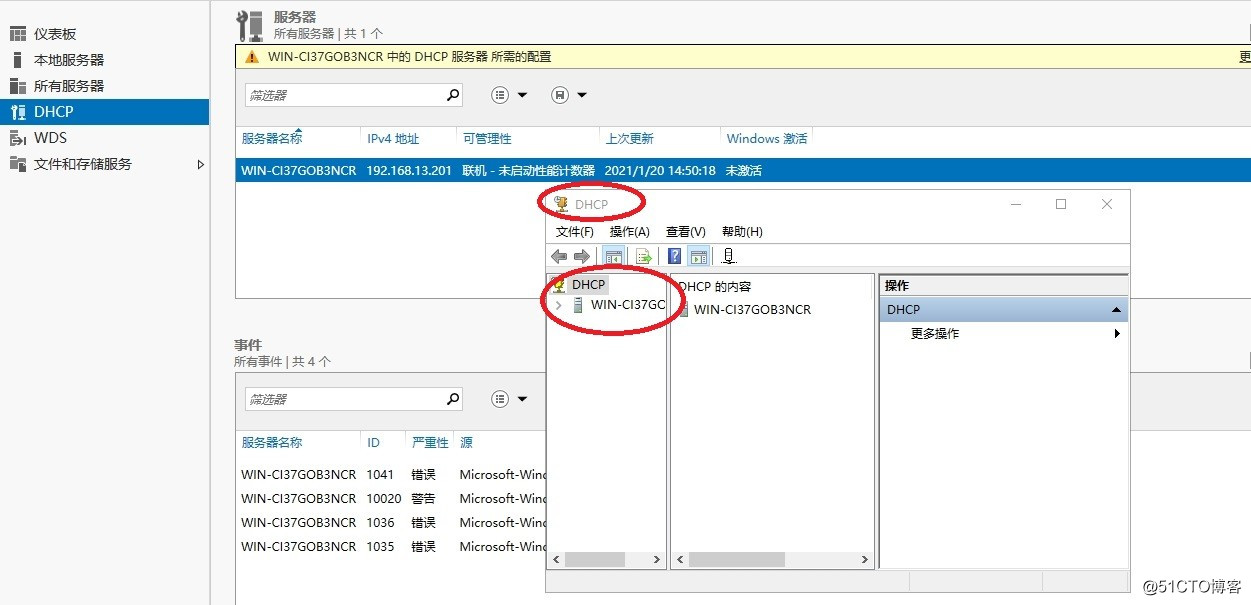The width and height of the screenshot is (1251, 605).
Task: Sort events by 源 column header
Action: [466, 443]
